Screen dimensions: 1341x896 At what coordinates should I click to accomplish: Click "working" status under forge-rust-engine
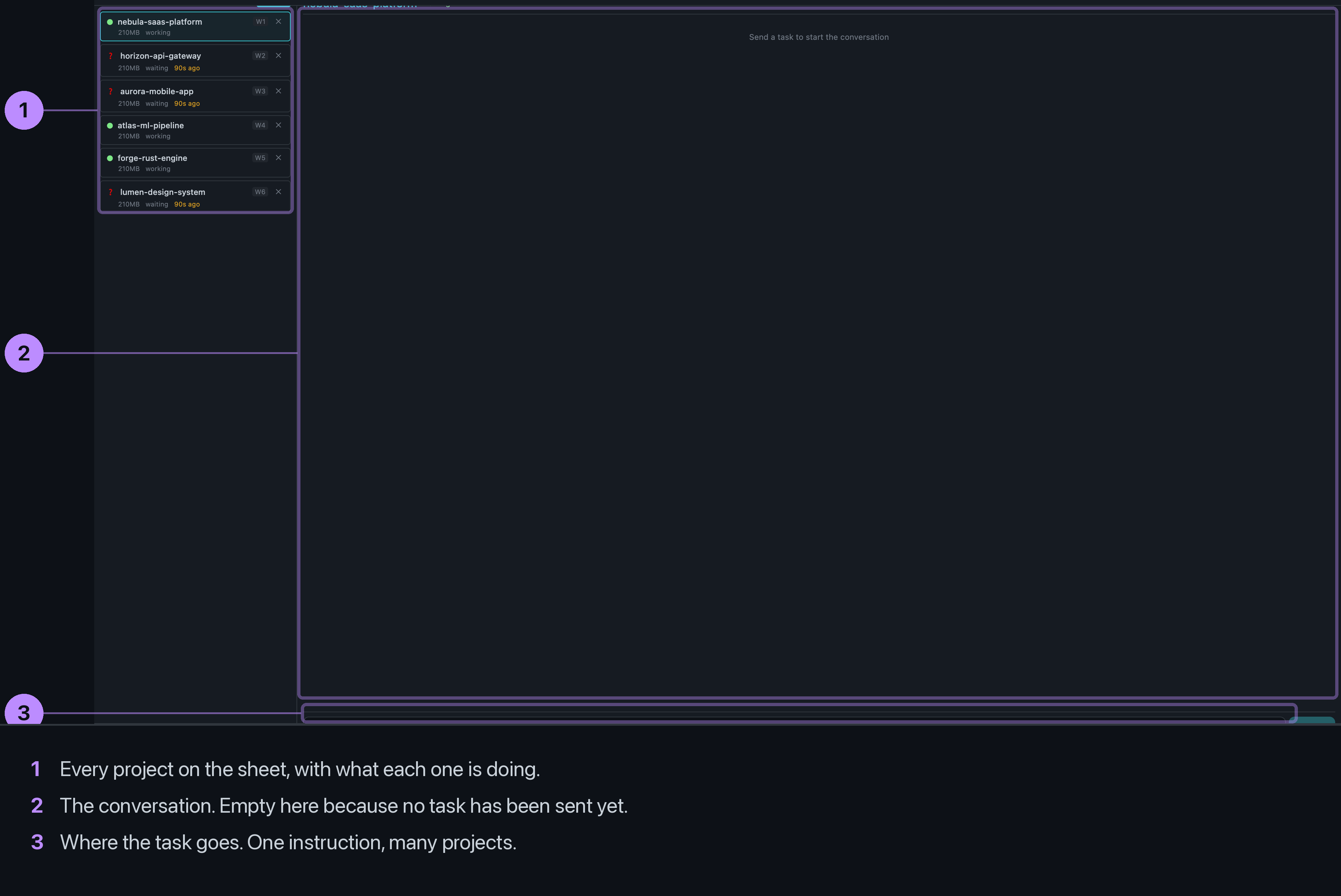pyautogui.click(x=158, y=168)
